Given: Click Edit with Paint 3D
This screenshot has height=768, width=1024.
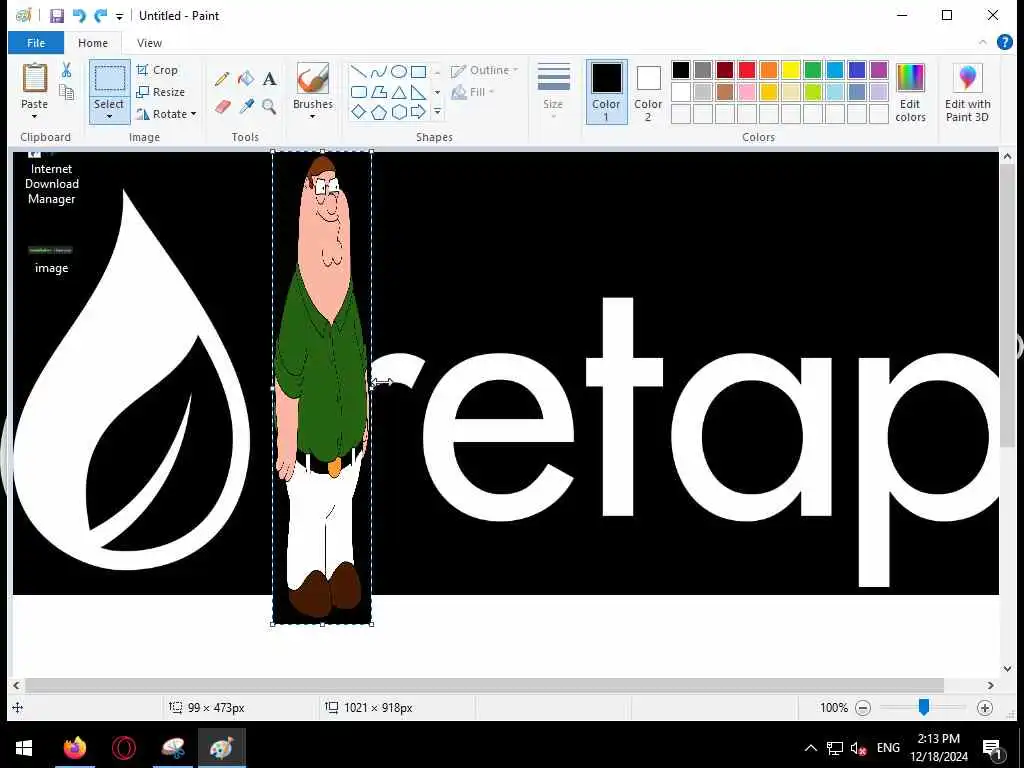Looking at the screenshot, I should 968,92.
